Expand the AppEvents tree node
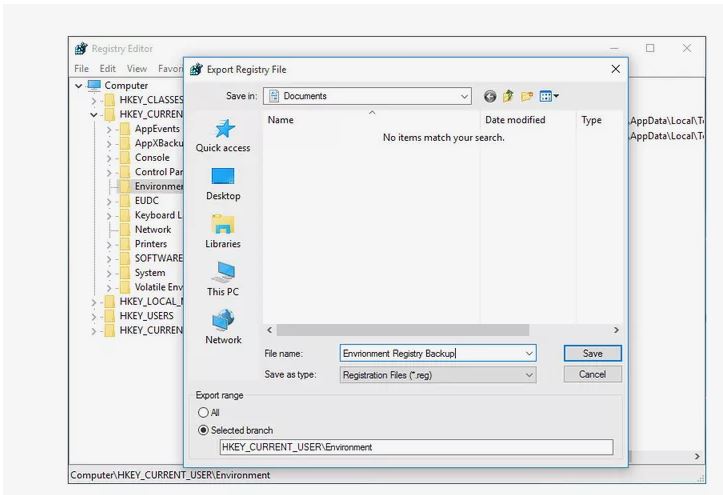This screenshot has height=495, width=723. coord(109,130)
